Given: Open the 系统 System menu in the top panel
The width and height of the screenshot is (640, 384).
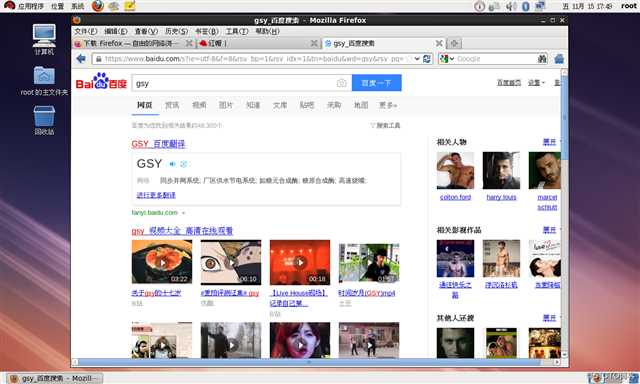Looking at the screenshot, I should pos(78,6).
